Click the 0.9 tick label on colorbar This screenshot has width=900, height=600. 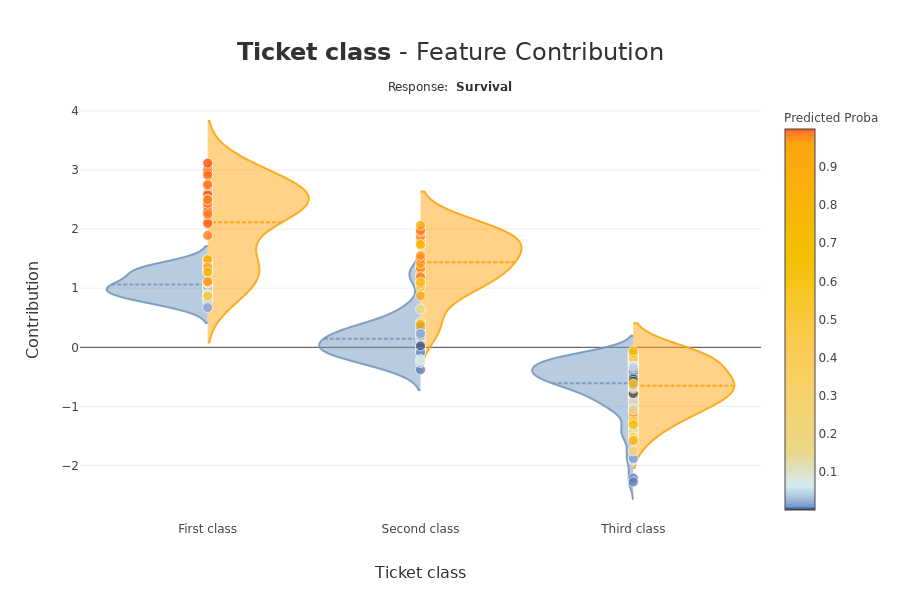(828, 167)
